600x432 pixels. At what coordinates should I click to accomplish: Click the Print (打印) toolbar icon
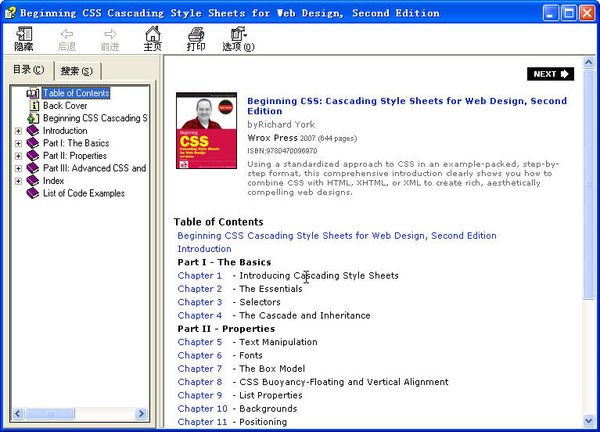click(x=196, y=39)
